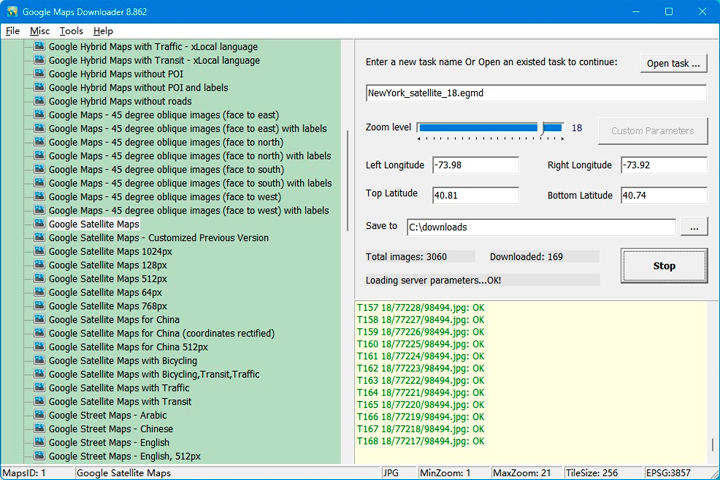Click icon beside Google Hybrid Maps without roads

click(39, 101)
